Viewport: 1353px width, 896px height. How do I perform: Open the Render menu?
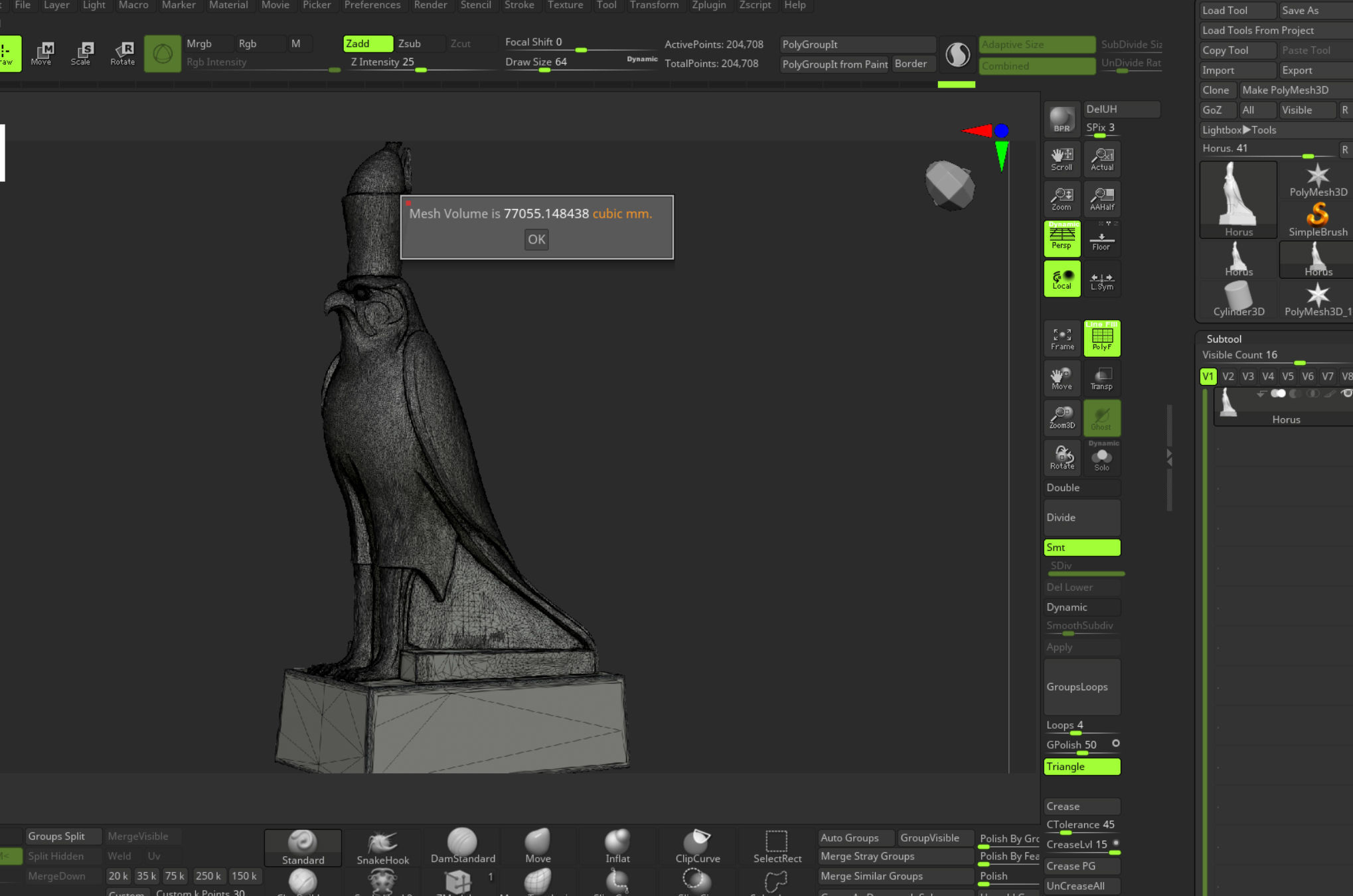coord(430,5)
